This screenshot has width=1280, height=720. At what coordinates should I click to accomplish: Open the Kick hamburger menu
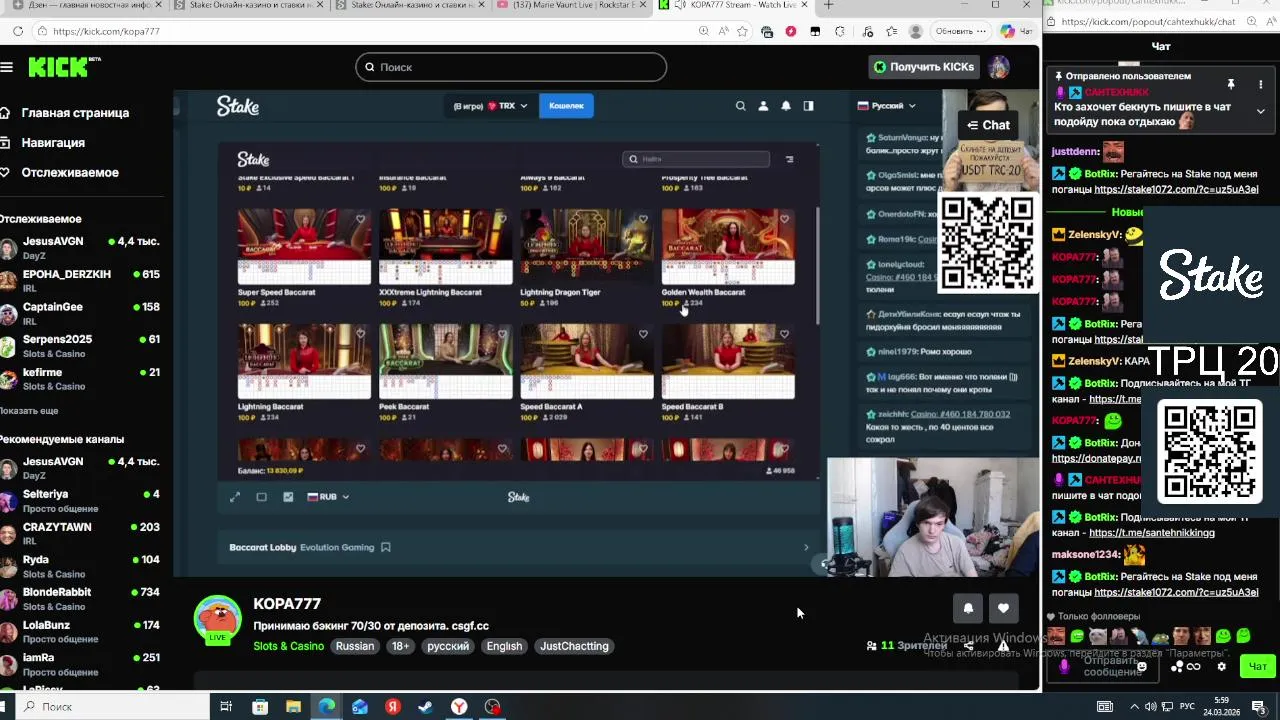pyautogui.click(x=7, y=67)
